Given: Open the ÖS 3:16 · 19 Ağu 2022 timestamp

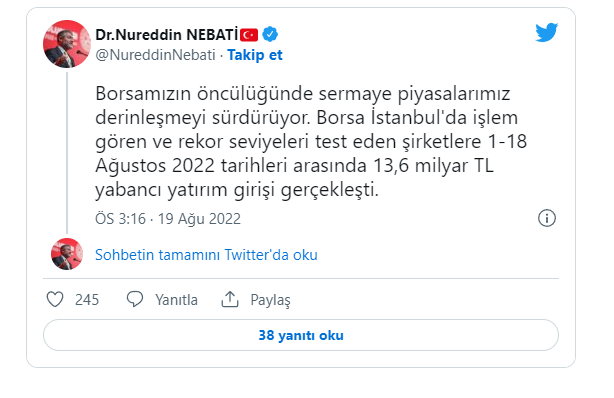Looking at the screenshot, I should click(x=168, y=219).
